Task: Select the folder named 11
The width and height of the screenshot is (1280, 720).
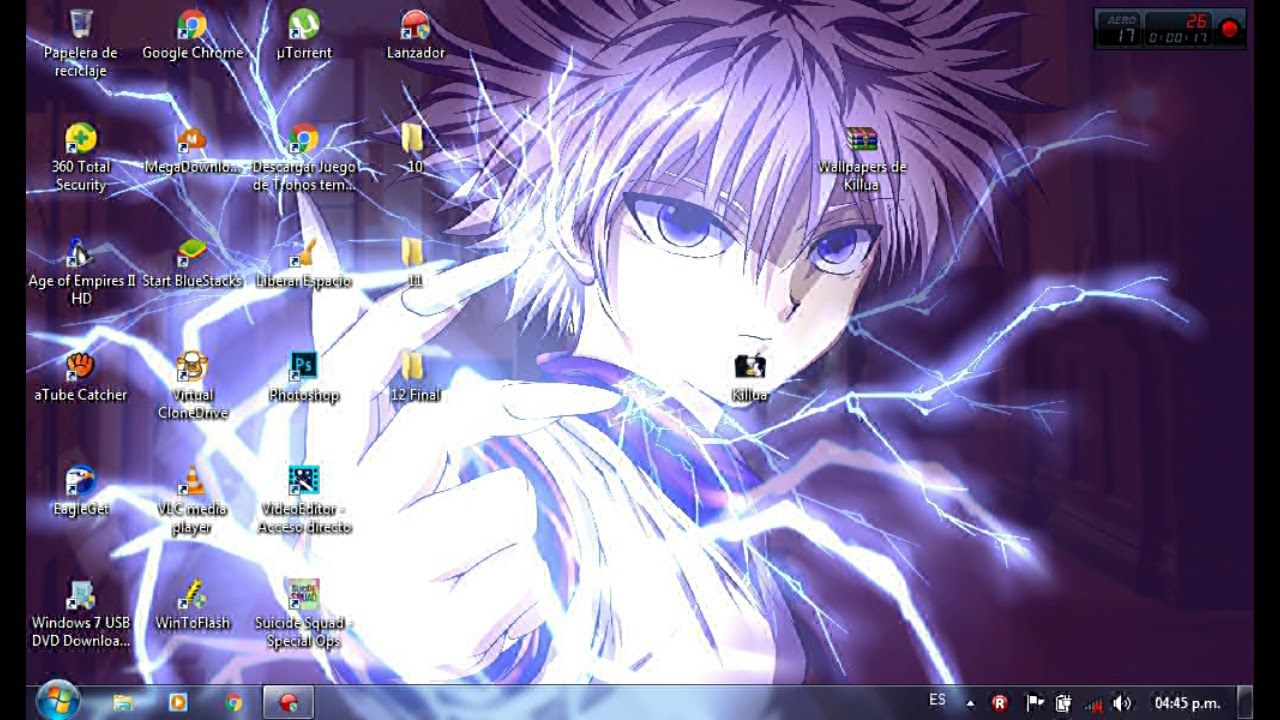Action: pyautogui.click(x=414, y=263)
